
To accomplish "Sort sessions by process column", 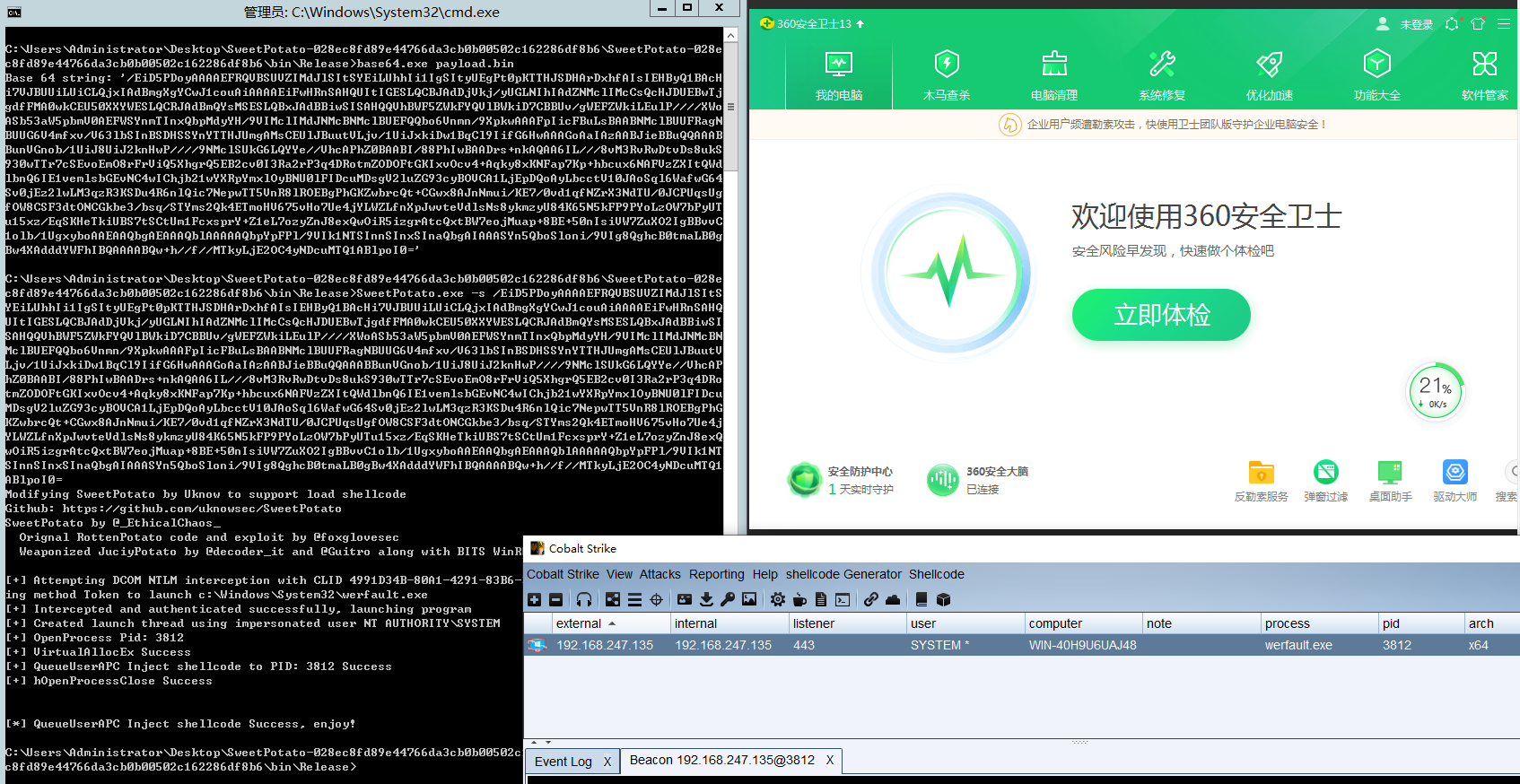I will point(1320,623).
